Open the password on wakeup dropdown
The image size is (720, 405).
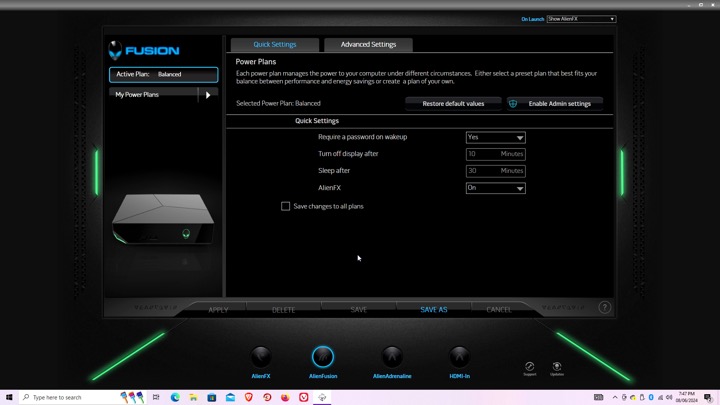pos(495,137)
